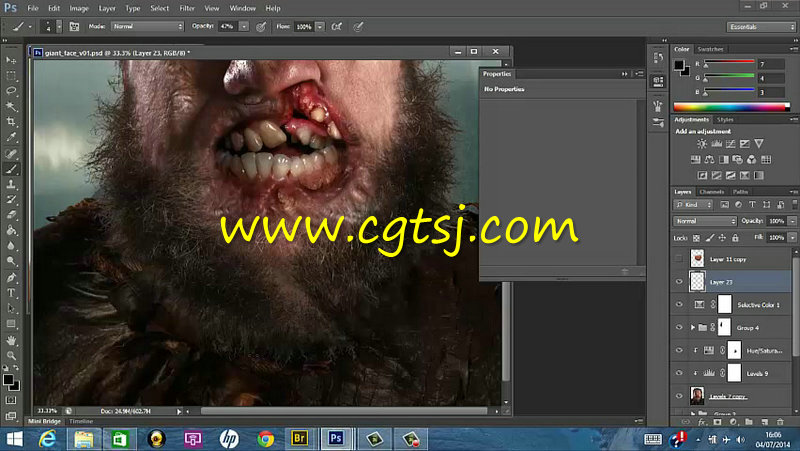Viewport: 800px width, 451px height.
Task: Add a Brightness/Contrast adjustment
Action: click(x=702, y=144)
